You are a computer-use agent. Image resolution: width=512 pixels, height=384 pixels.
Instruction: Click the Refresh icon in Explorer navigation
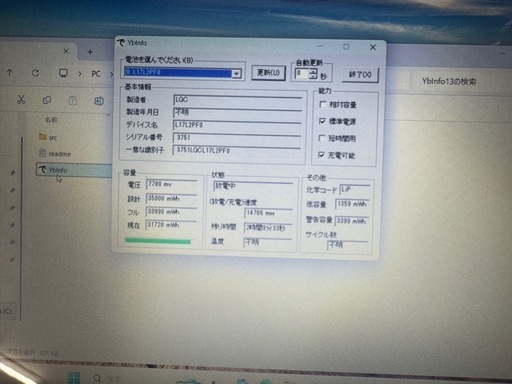coord(36,73)
